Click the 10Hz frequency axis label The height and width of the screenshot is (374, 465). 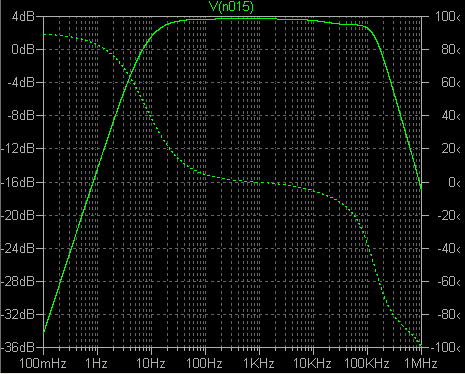(x=151, y=363)
